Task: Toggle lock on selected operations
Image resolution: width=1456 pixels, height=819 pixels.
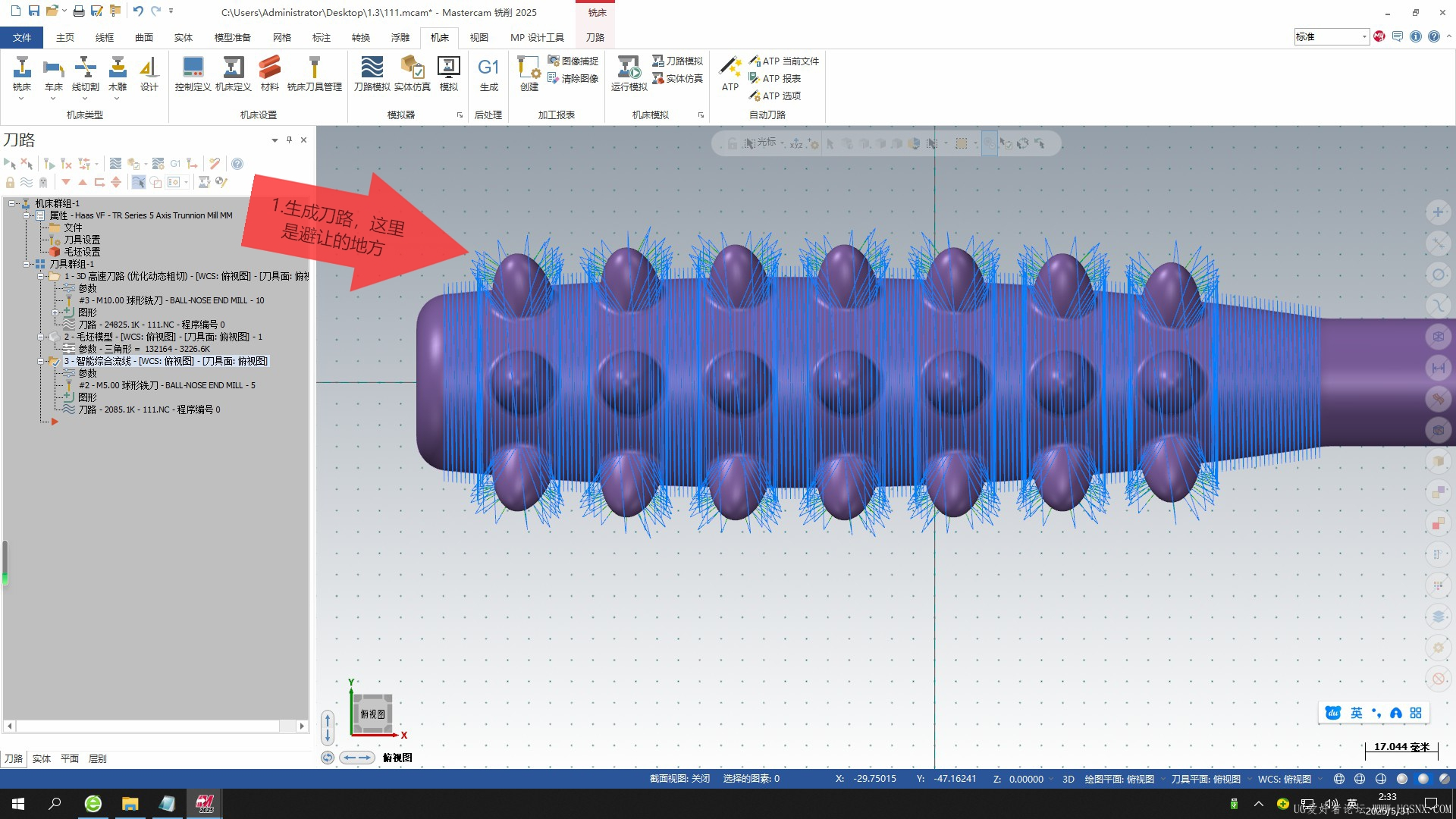Action: [10, 182]
